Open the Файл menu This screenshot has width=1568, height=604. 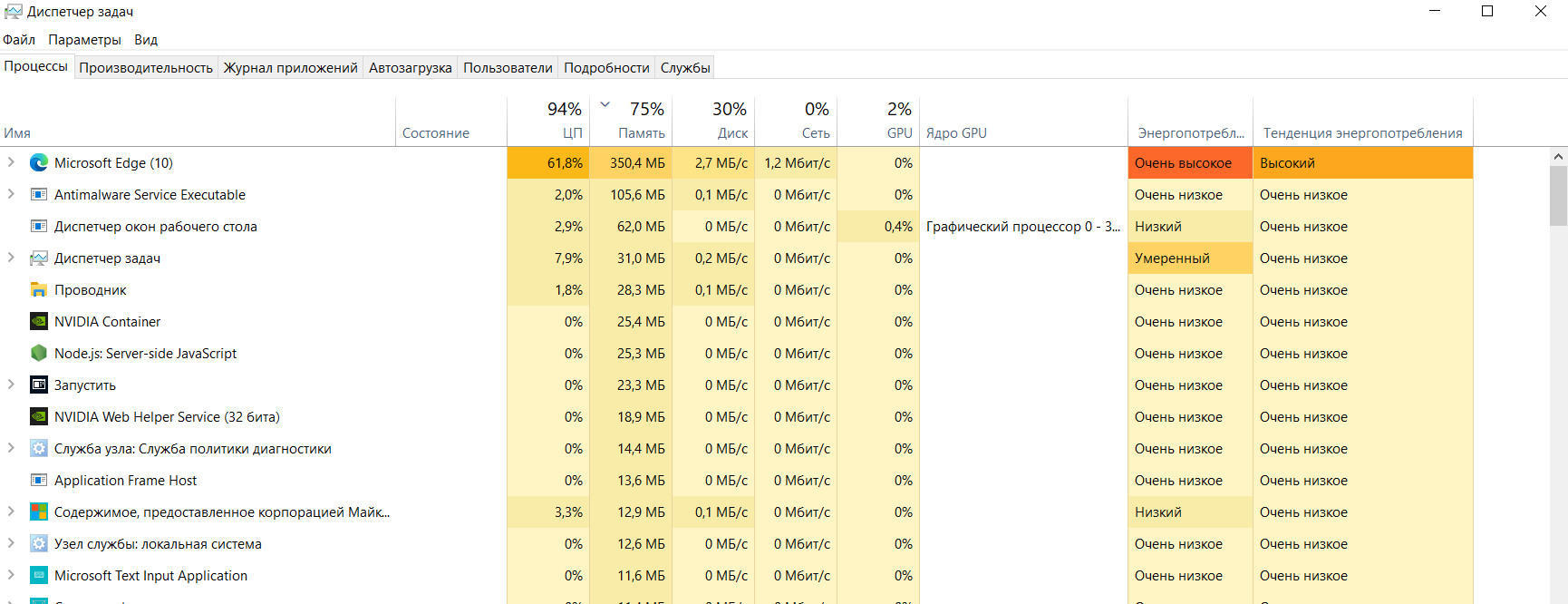(19, 40)
